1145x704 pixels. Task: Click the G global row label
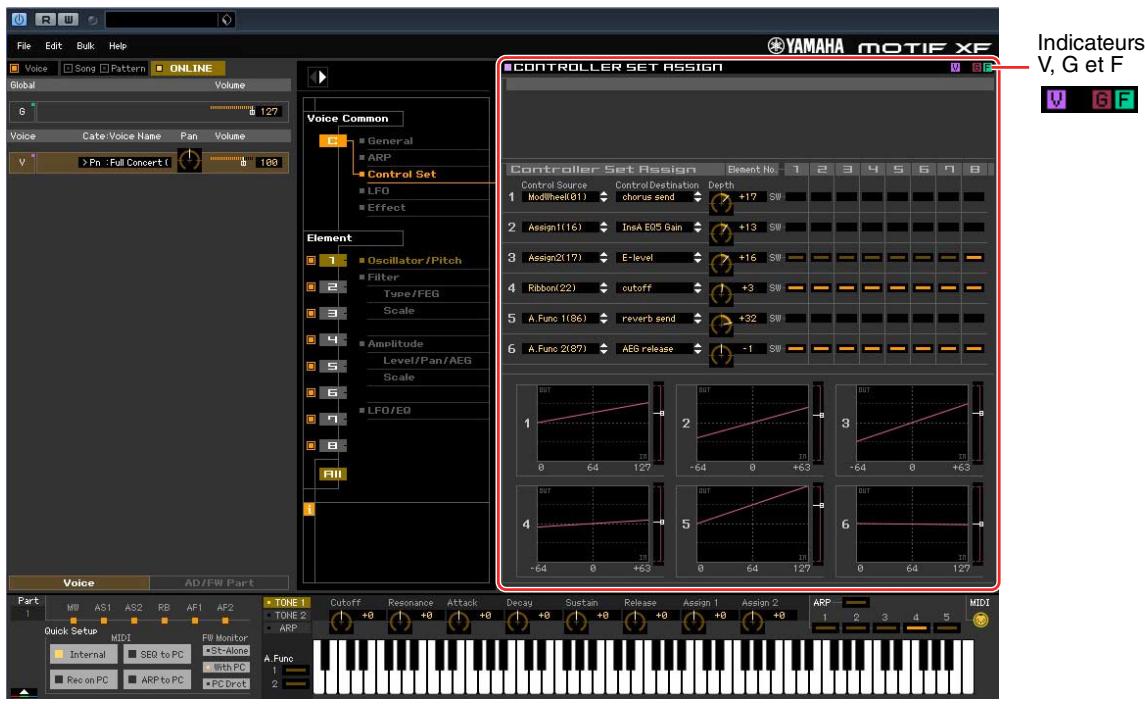(22, 112)
